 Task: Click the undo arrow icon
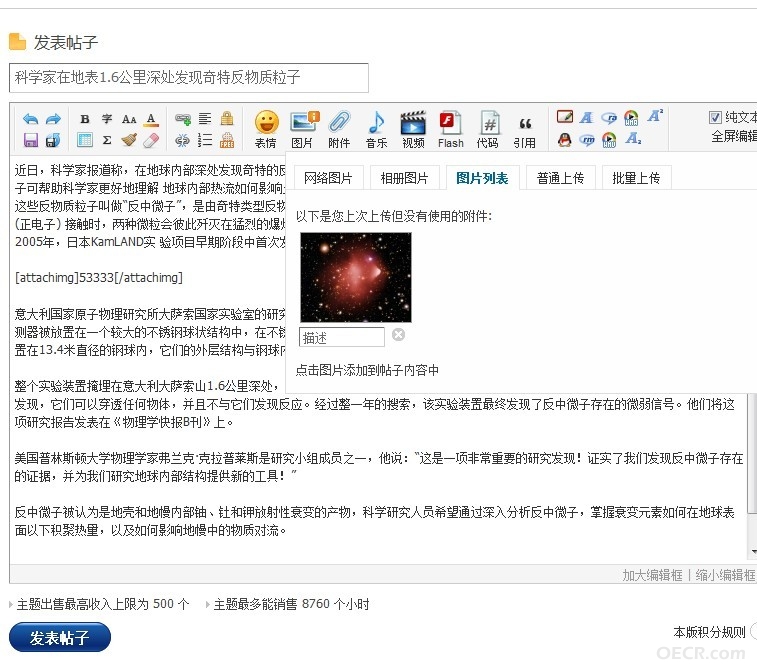(30, 119)
